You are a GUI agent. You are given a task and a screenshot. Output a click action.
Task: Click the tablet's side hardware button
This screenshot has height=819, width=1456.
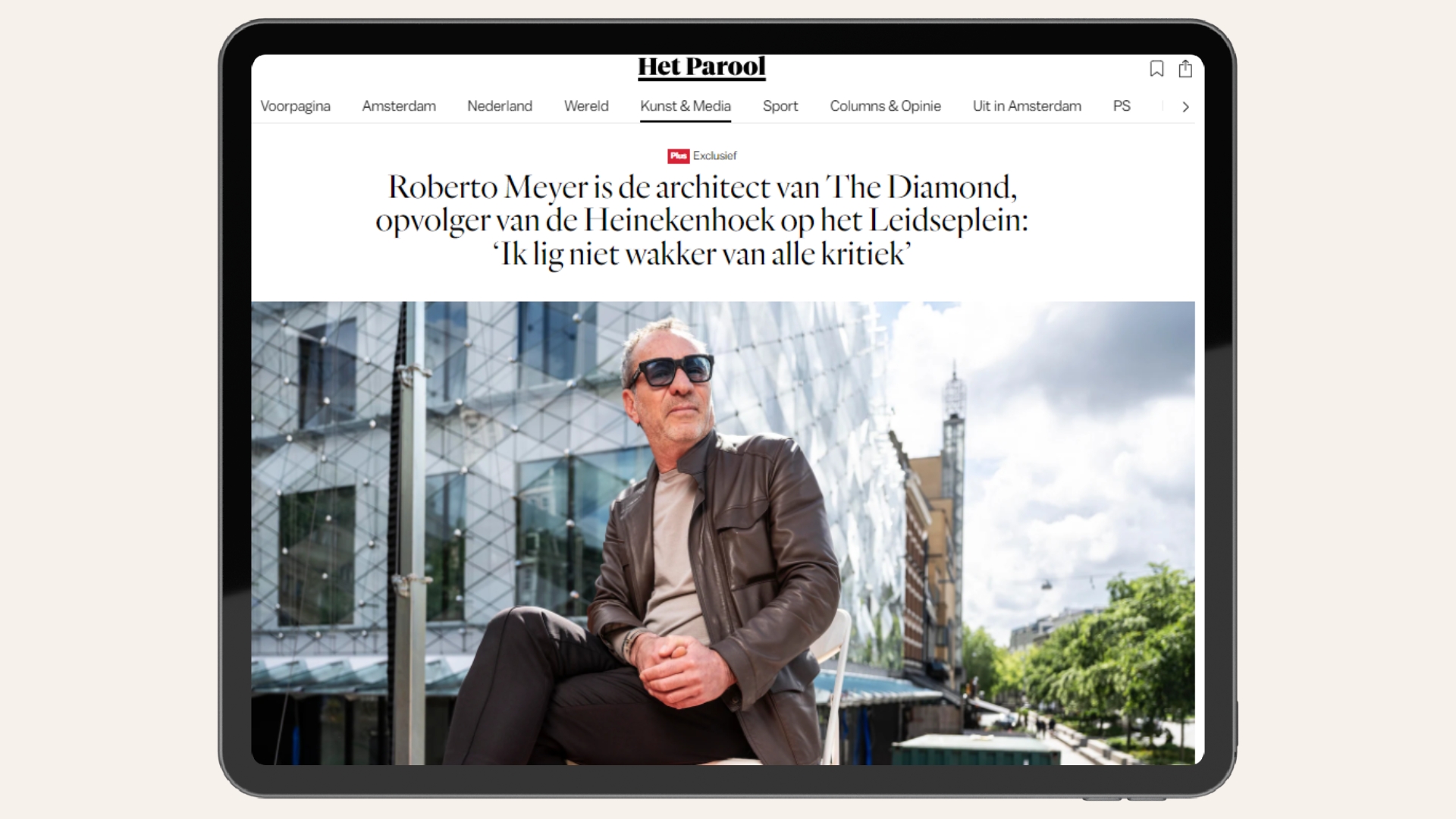click(1236, 724)
